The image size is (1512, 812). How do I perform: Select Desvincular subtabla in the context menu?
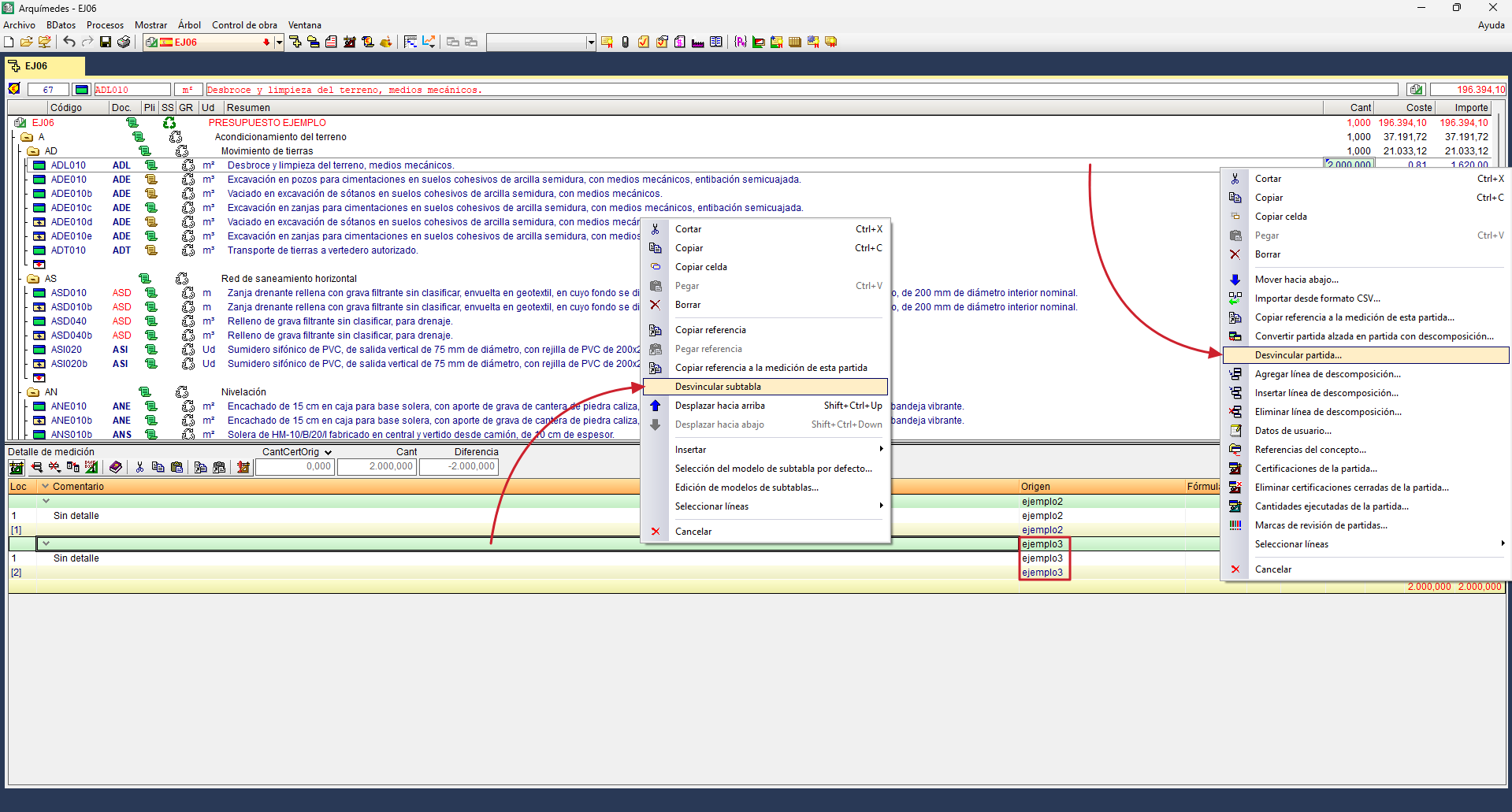[718, 387]
